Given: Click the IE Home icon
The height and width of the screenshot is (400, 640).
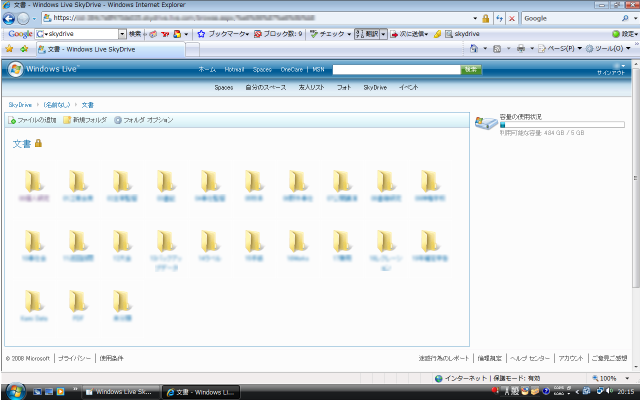Looking at the screenshot, I should click(474, 49).
